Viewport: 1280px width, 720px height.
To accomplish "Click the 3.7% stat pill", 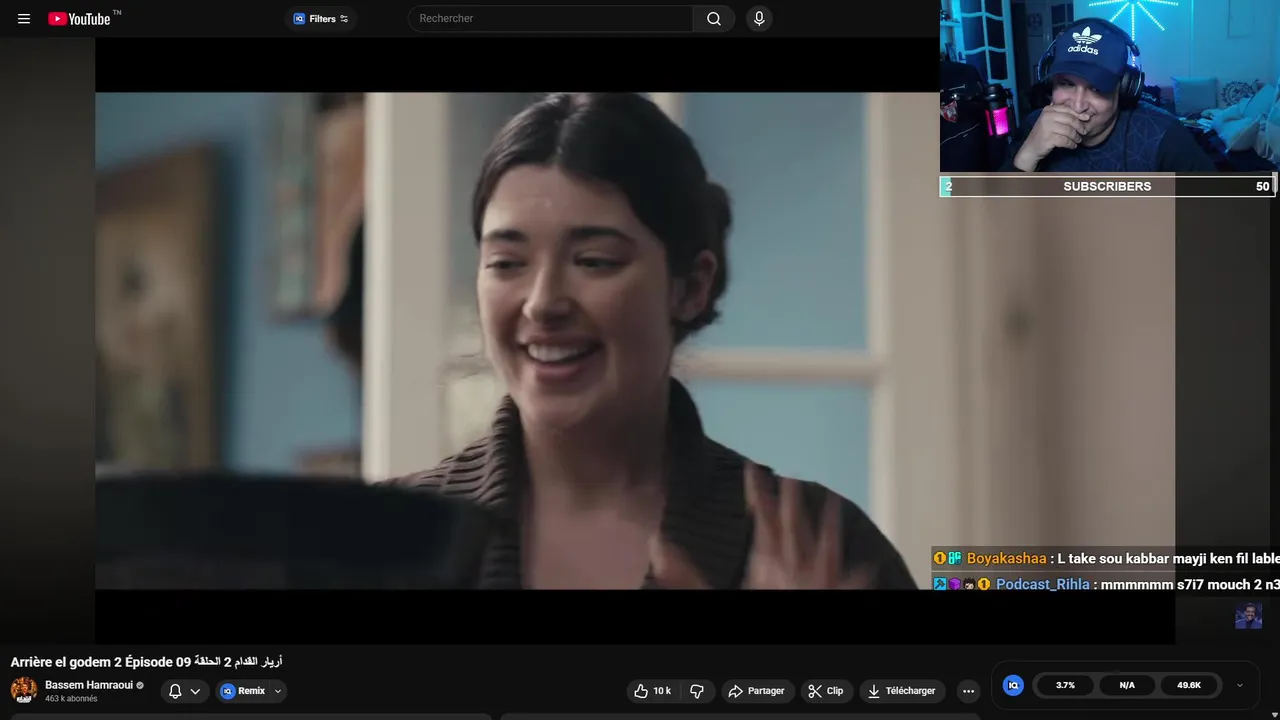I will [x=1065, y=685].
